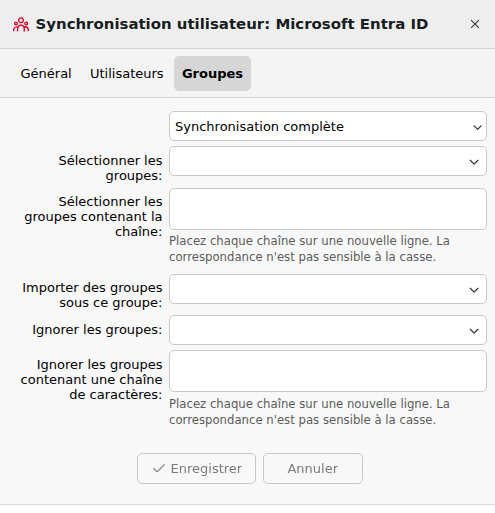Select the Groupes tab
The image size is (495, 513).
(212, 74)
